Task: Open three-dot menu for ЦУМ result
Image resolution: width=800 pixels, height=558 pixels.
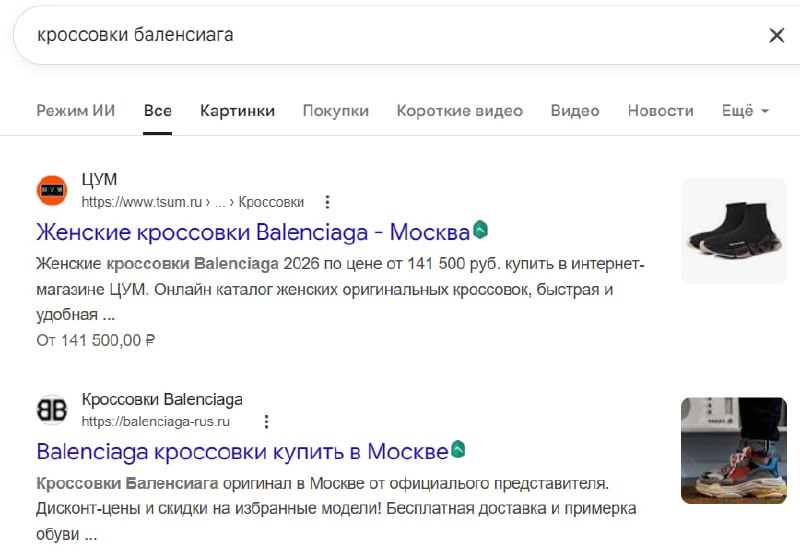Action: (x=327, y=202)
